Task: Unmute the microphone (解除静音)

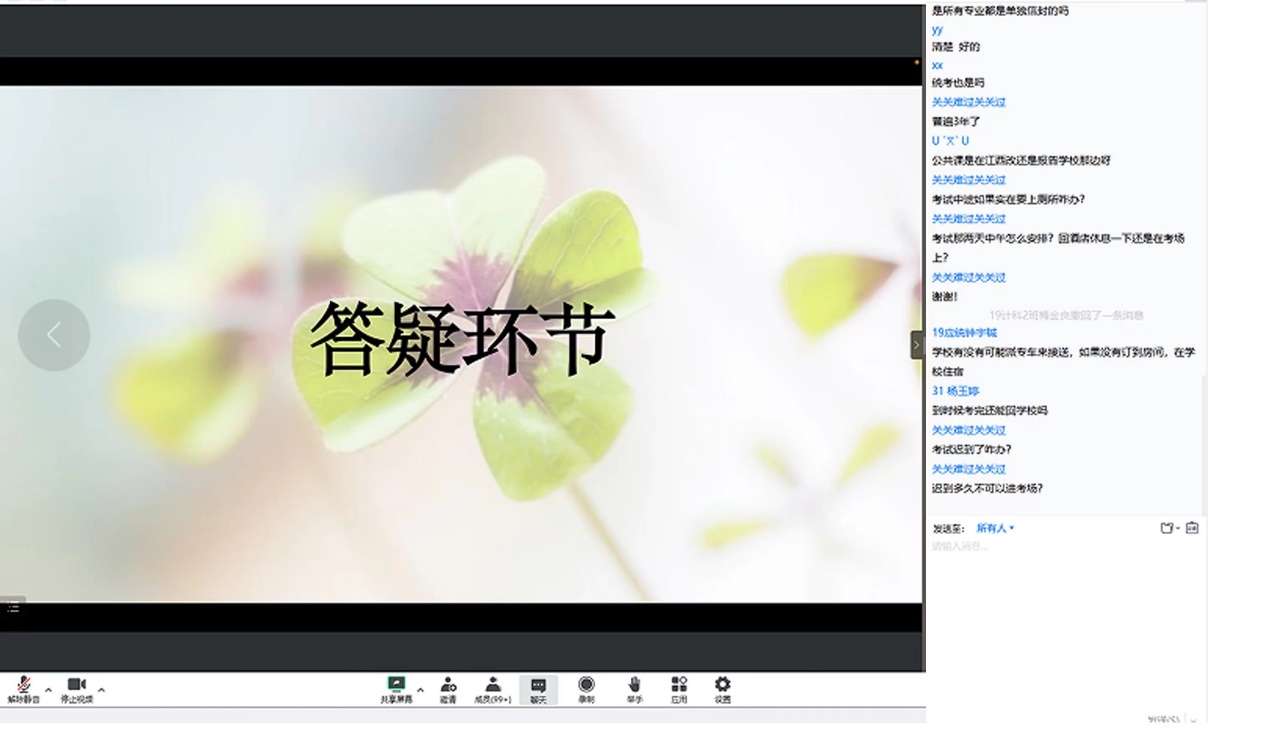Action: (x=23, y=687)
